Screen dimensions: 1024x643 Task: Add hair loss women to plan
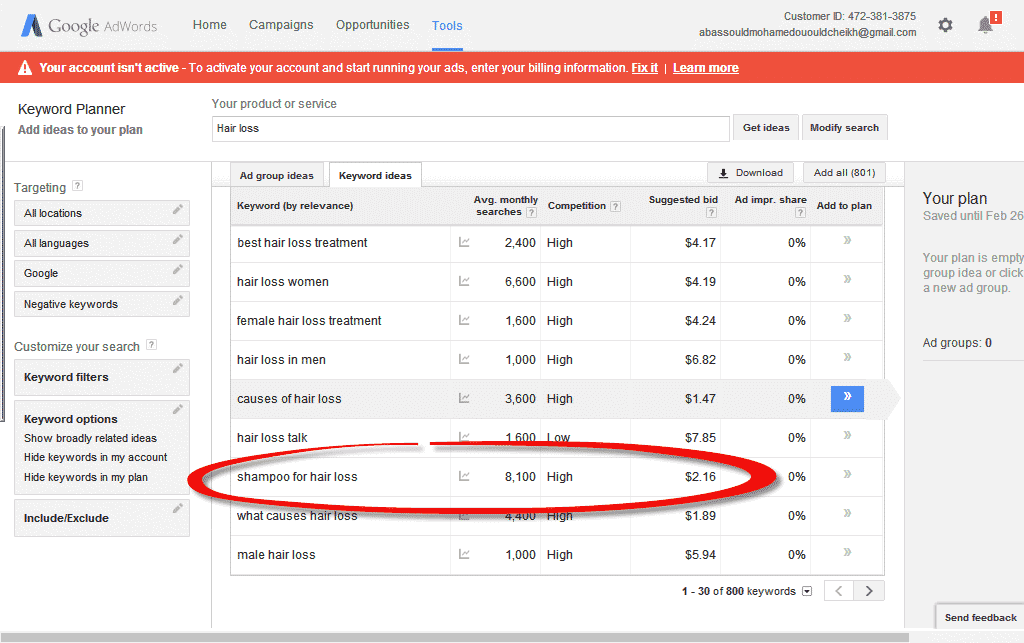847,279
